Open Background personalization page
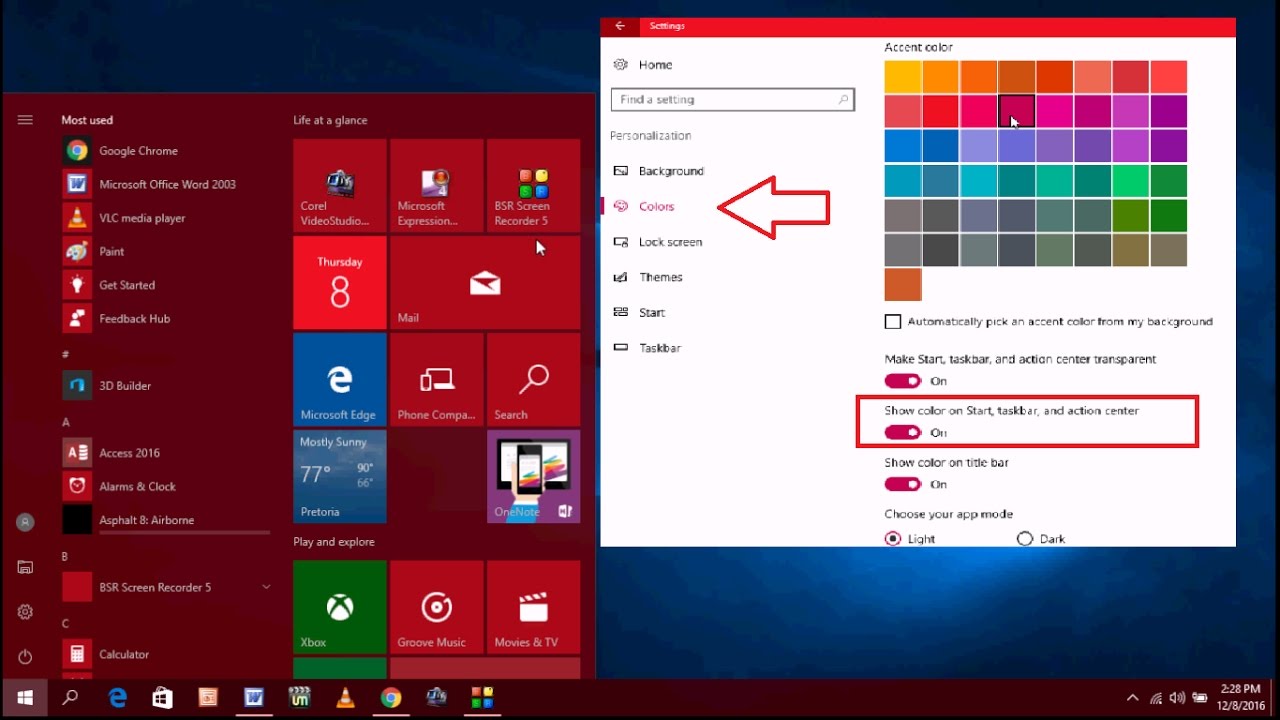 point(671,171)
